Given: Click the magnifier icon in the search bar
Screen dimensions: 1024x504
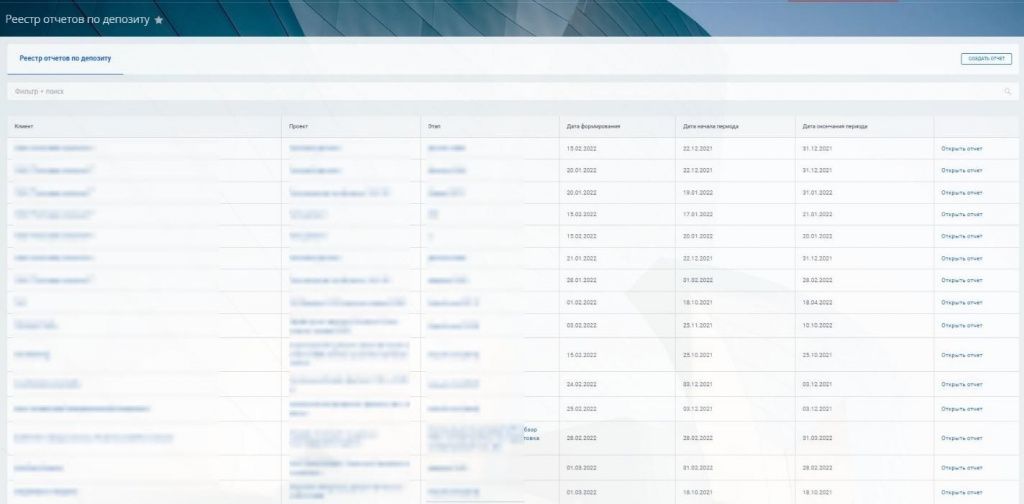Looking at the screenshot, I should [x=1007, y=92].
